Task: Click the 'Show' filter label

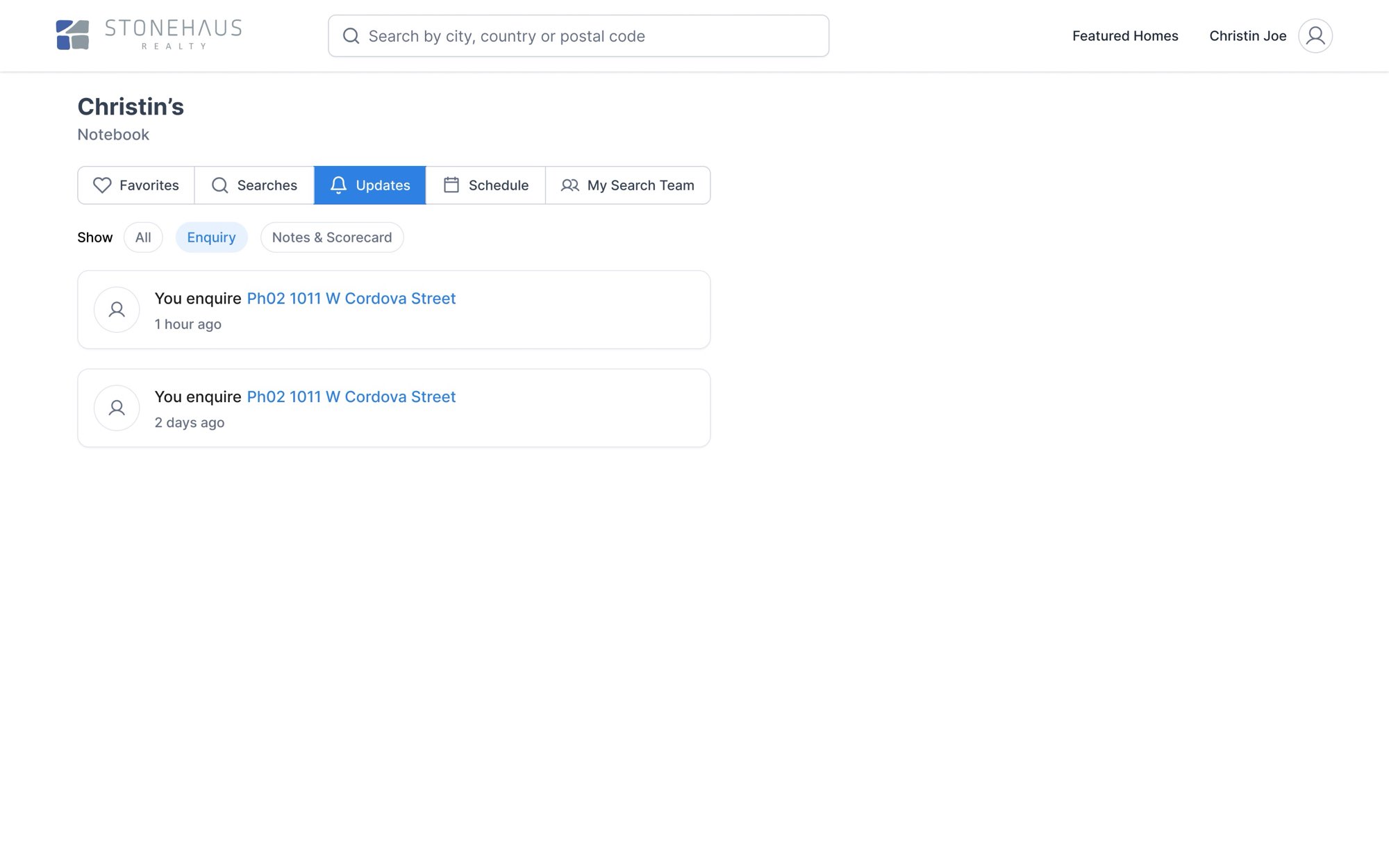Action: click(95, 237)
